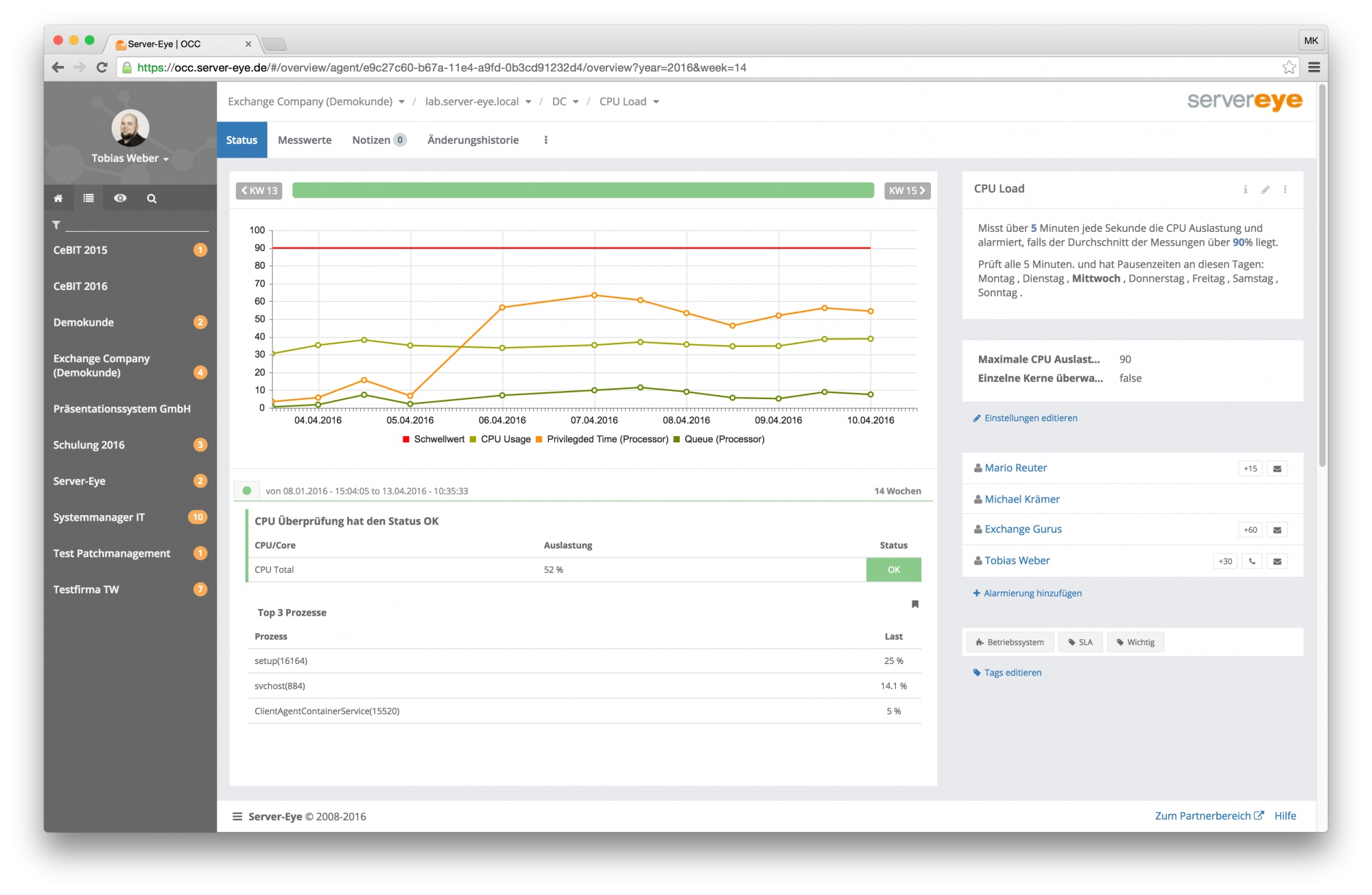Open the Zum Partnerbereich link
The image size is (1372, 895).
pyautogui.click(x=1209, y=816)
